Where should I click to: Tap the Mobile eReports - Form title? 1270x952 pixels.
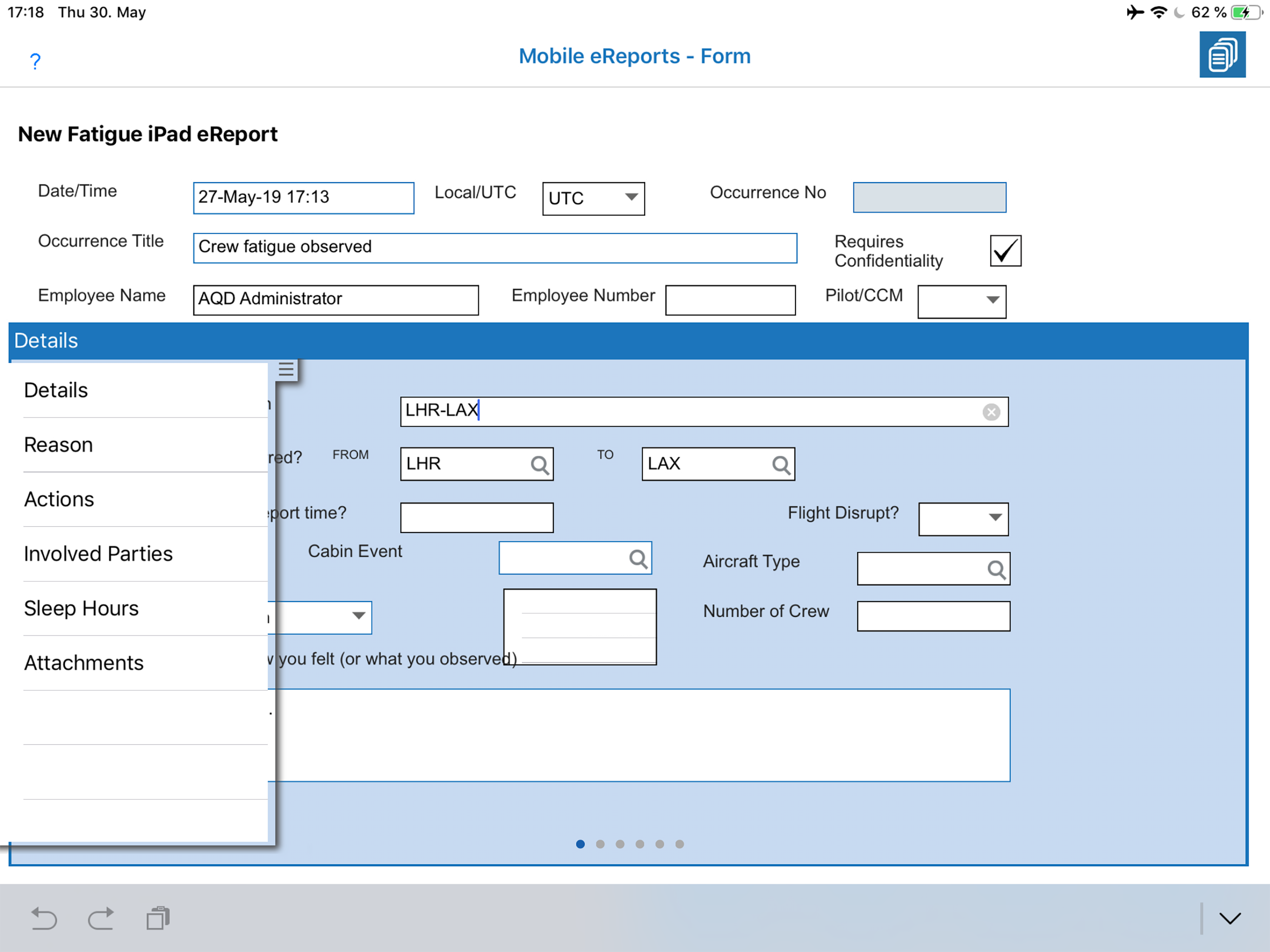(635, 56)
